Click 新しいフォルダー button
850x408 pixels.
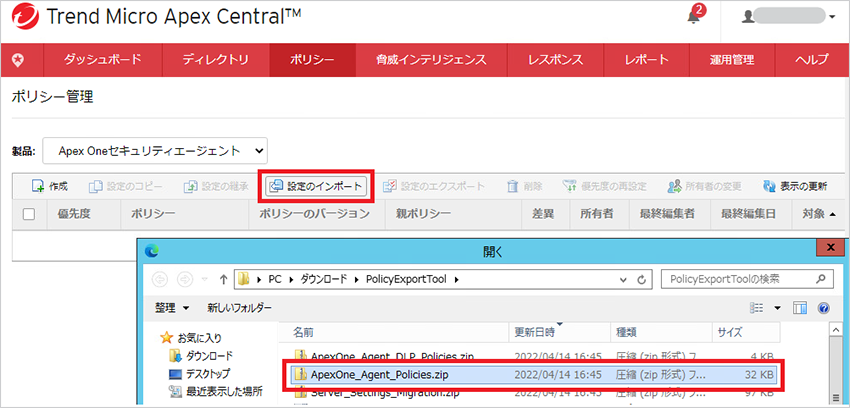[242, 308]
